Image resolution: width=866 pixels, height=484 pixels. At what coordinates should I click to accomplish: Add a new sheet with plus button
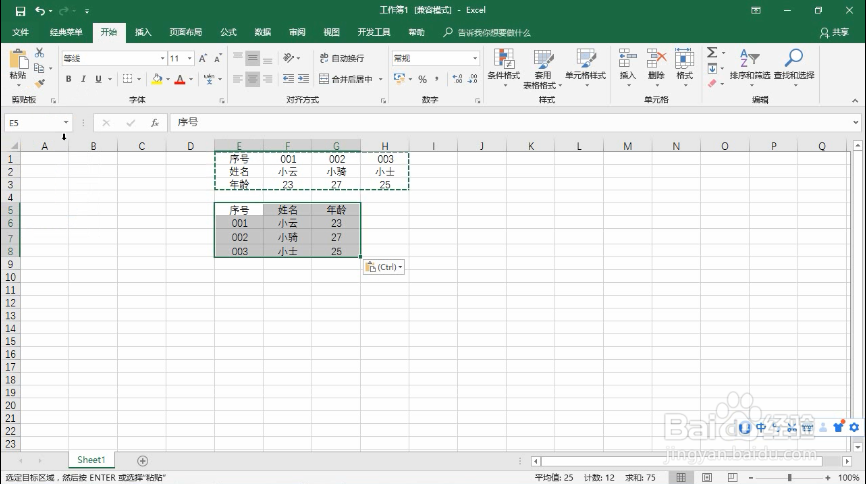pos(142,461)
